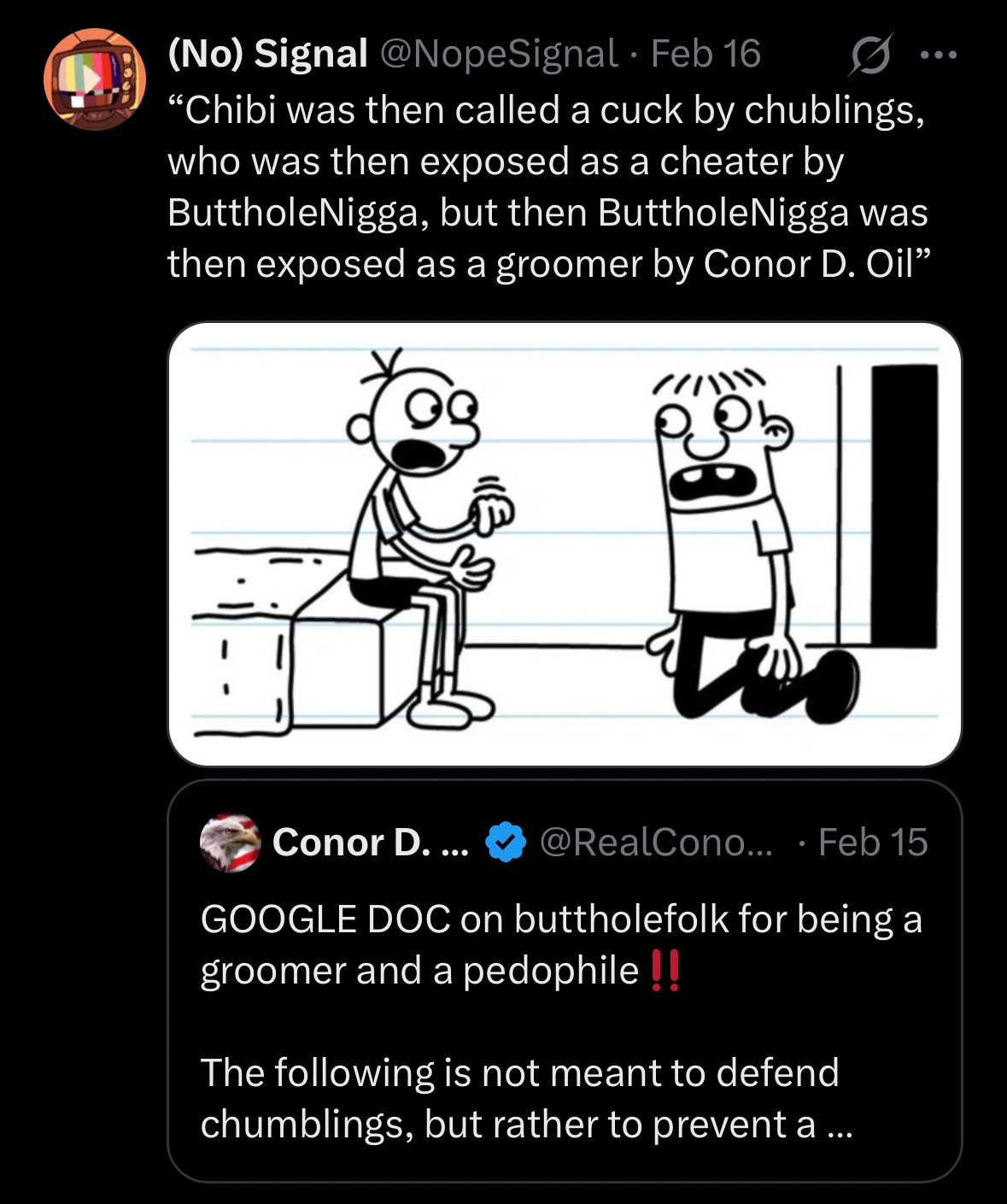
Task: Click the red double exclamation emoji
Action: pyautogui.click(x=665, y=971)
